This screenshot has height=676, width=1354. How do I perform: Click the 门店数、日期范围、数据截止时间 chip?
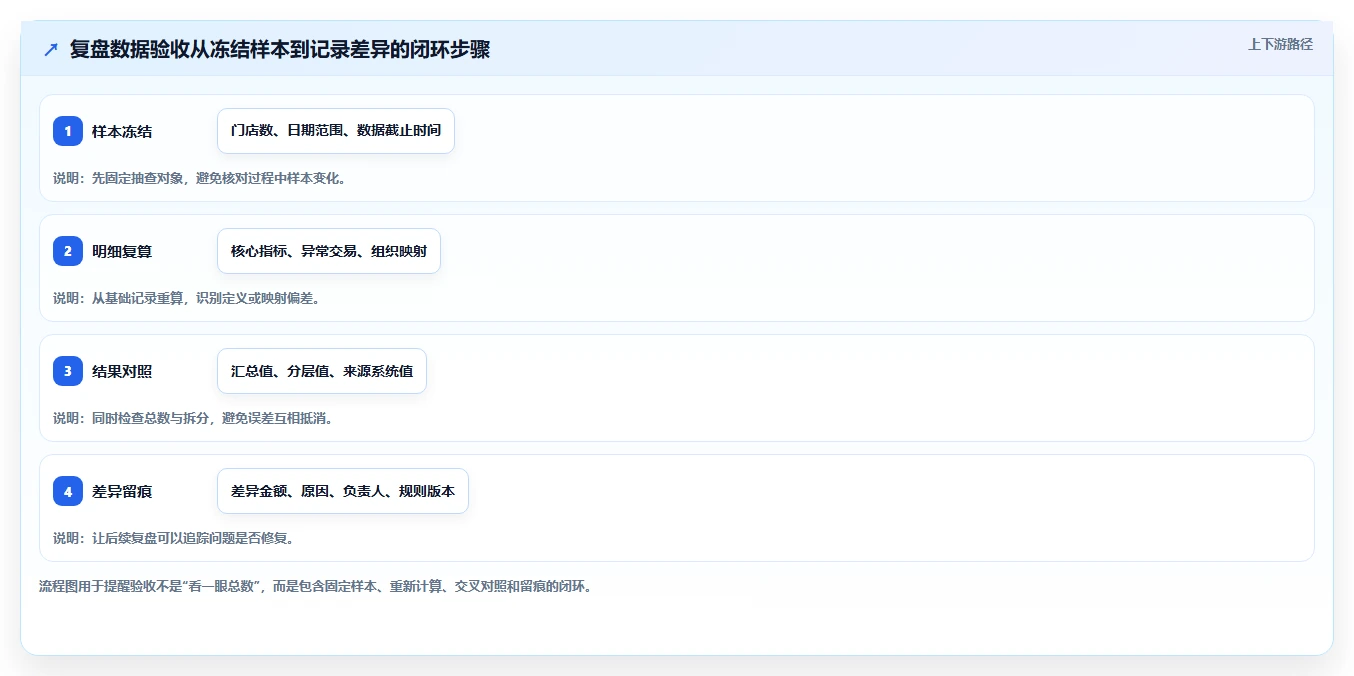pos(336,131)
